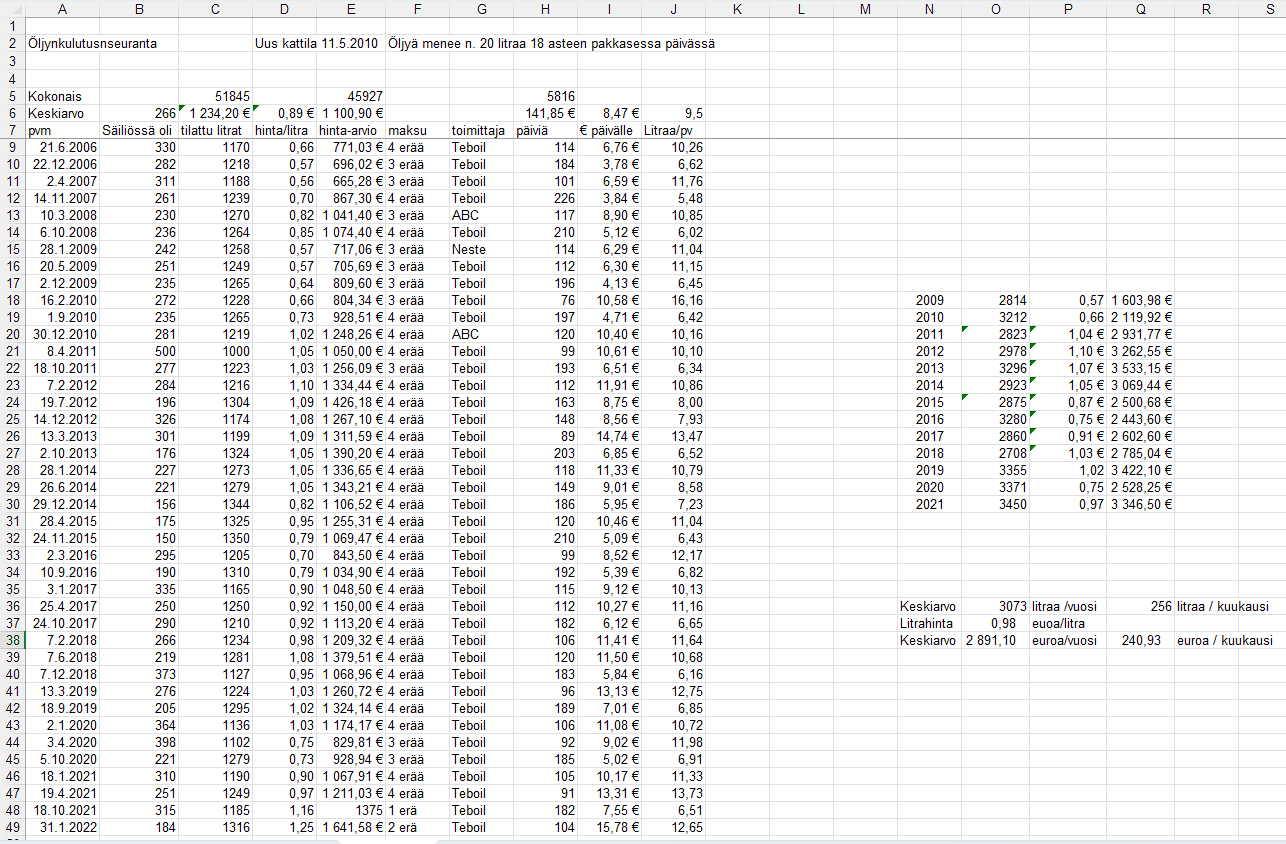Viewport: 1286px width, 844px height.
Task: Select the average cell '1 234,20 €'
Action: coord(216,113)
